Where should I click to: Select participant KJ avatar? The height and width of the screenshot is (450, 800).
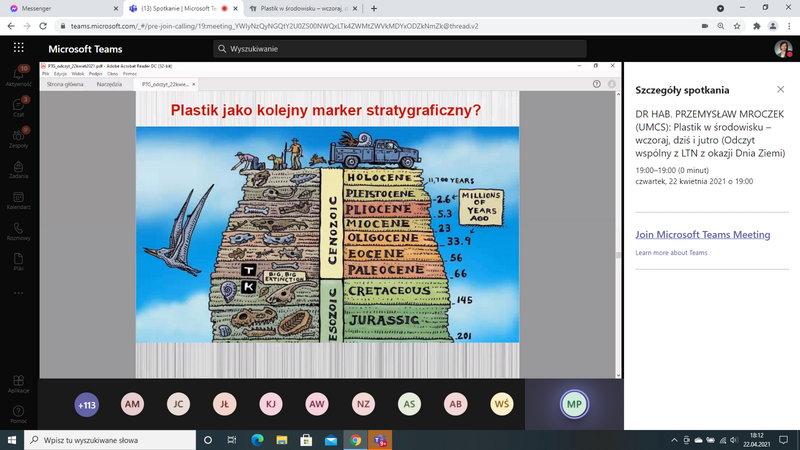click(271, 404)
